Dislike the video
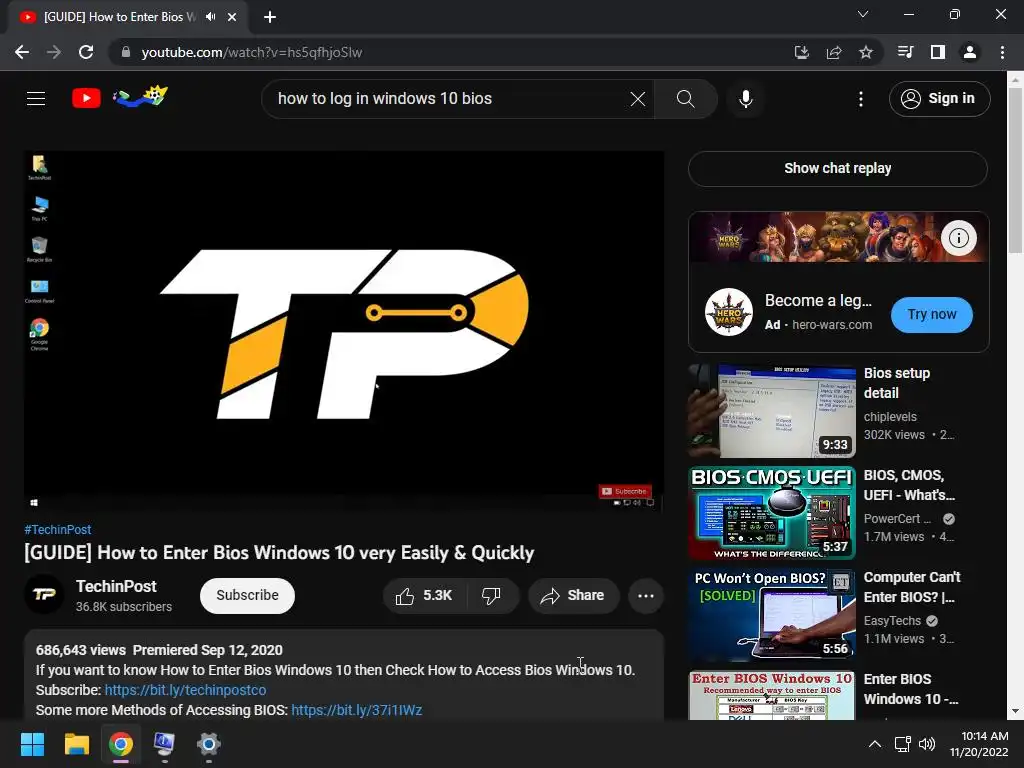 tap(491, 596)
